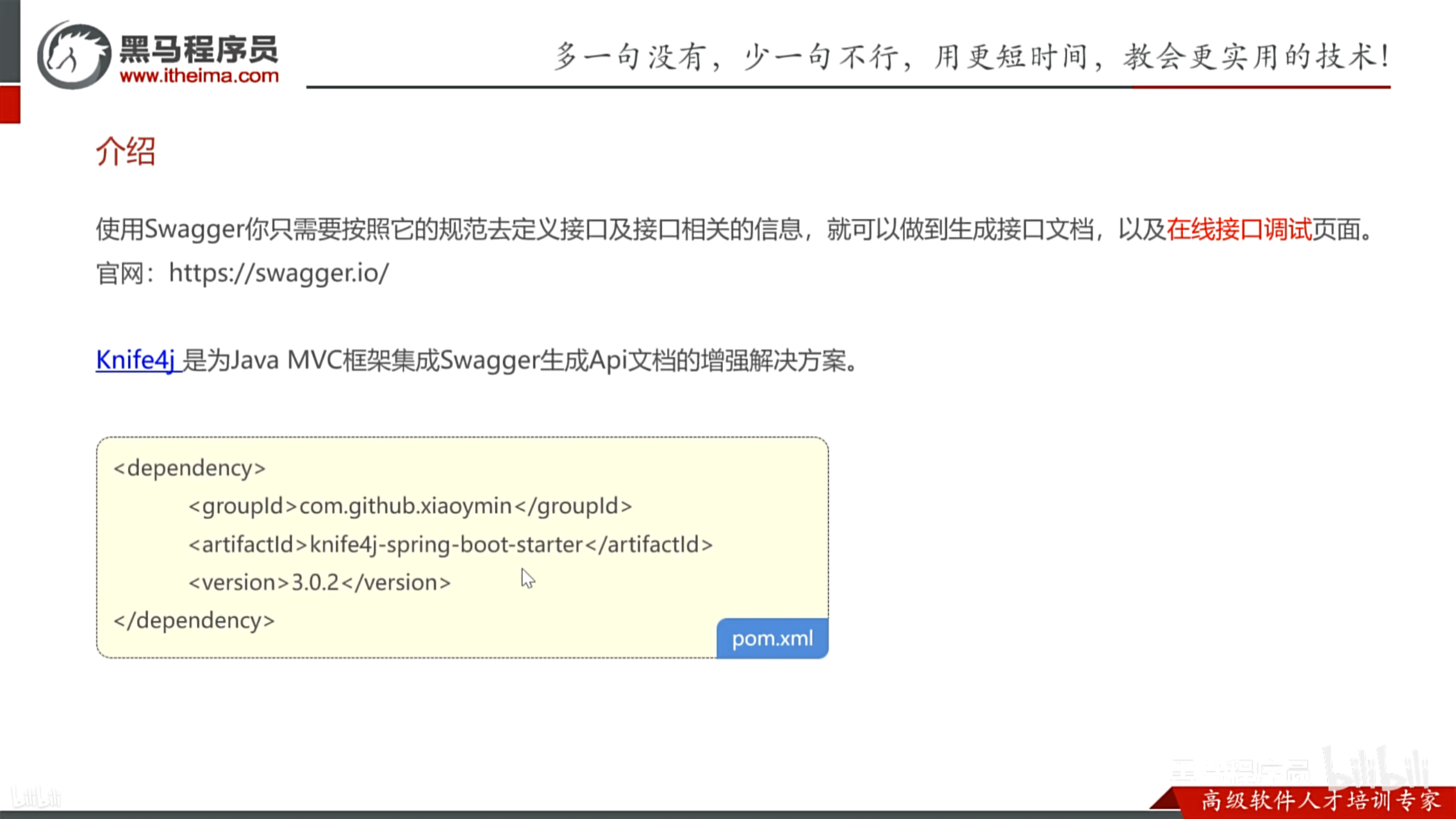Click the artifactId knife4j-spring-boot-starter line
Viewport: 1456px width, 819px height.
coord(450,545)
